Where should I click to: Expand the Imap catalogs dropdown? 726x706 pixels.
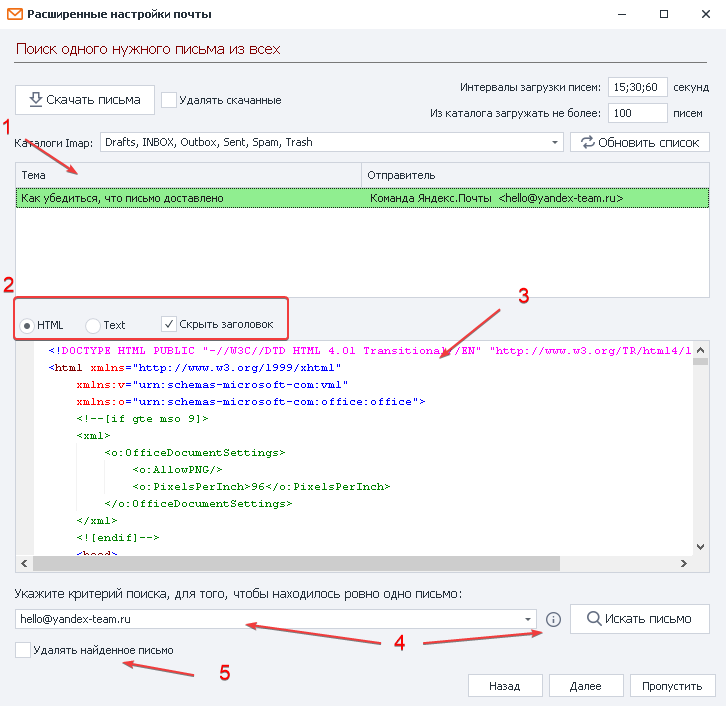coord(556,142)
